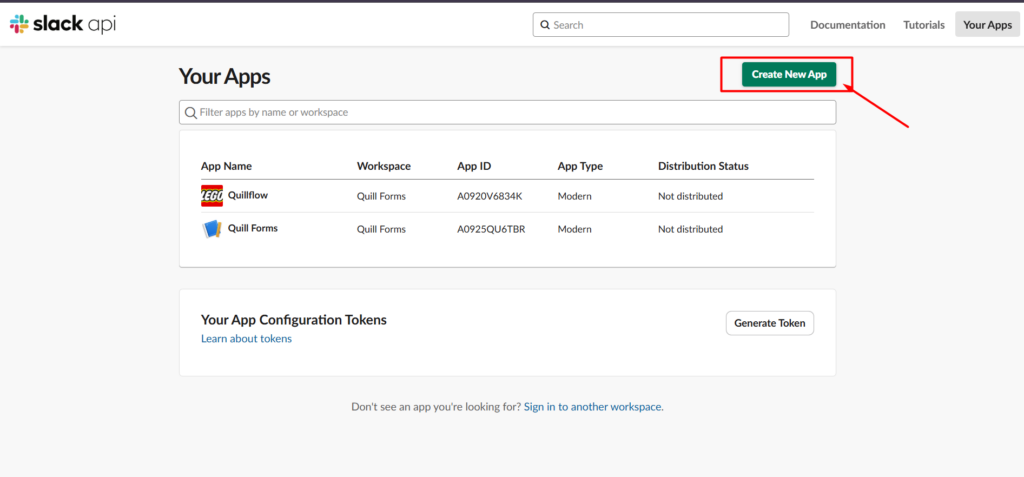This screenshot has width=1024, height=477.
Task: Click the magnifier icon in the top search bar
Action: pyautogui.click(x=545, y=25)
